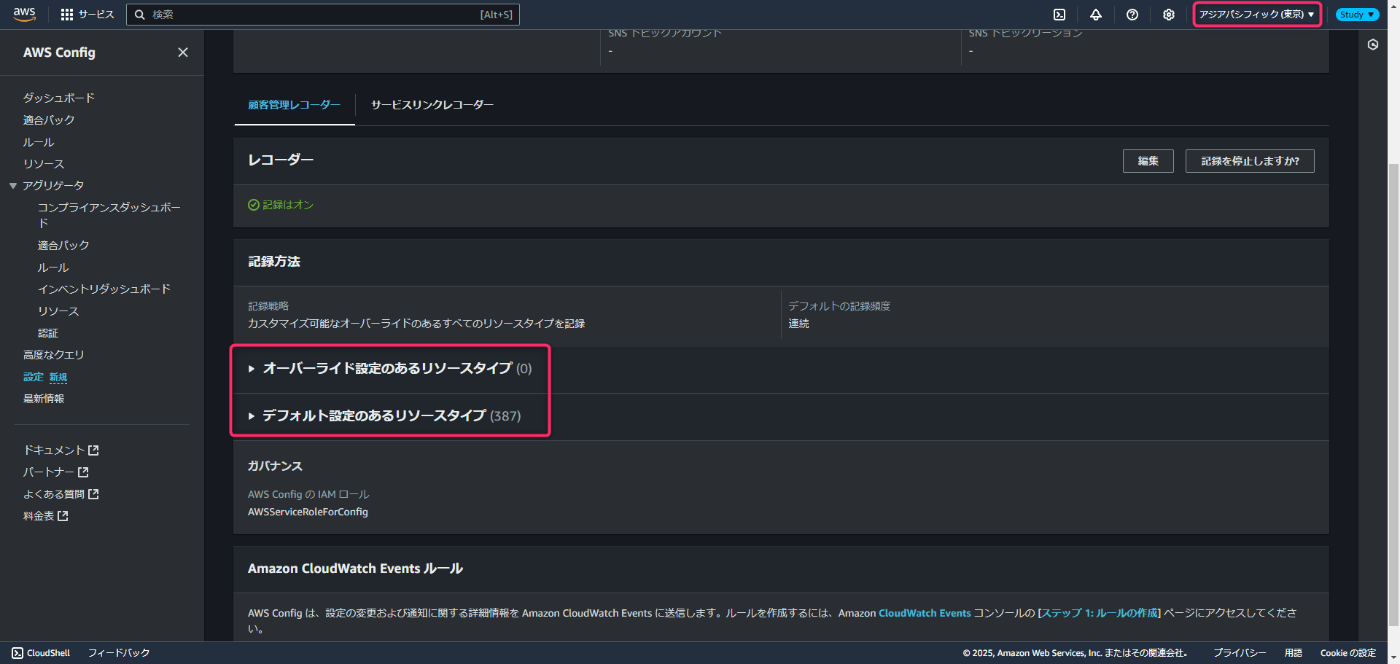Open ドキュメント external link
1400x664 pixels.
pyautogui.click(x=61, y=450)
